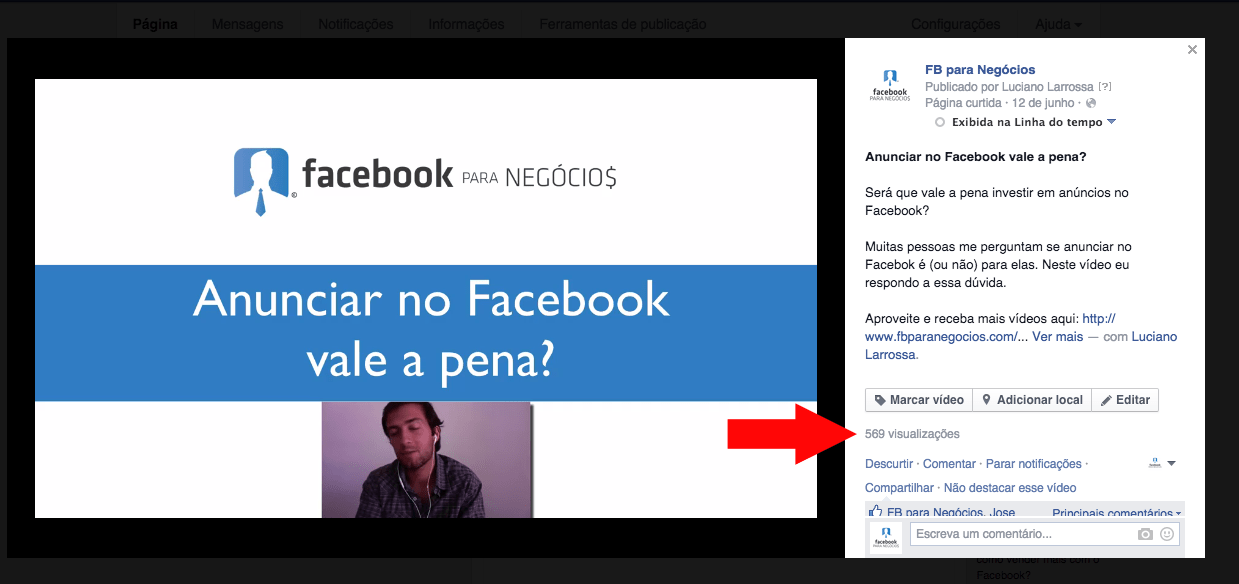Attach a photo with the camera icon

click(1145, 535)
